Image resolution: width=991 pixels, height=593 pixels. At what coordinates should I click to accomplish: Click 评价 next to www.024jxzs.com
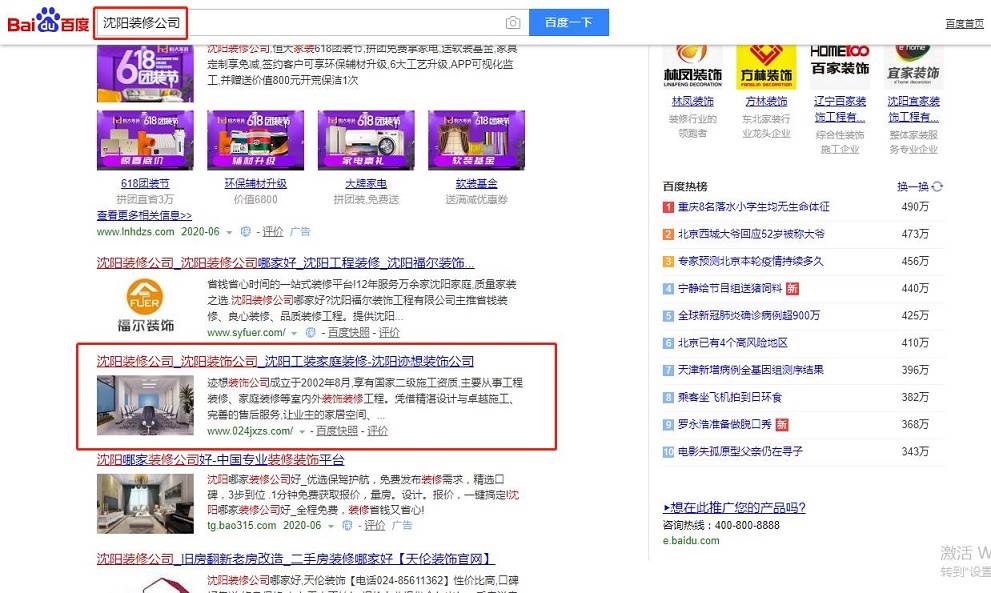click(x=377, y=431)
